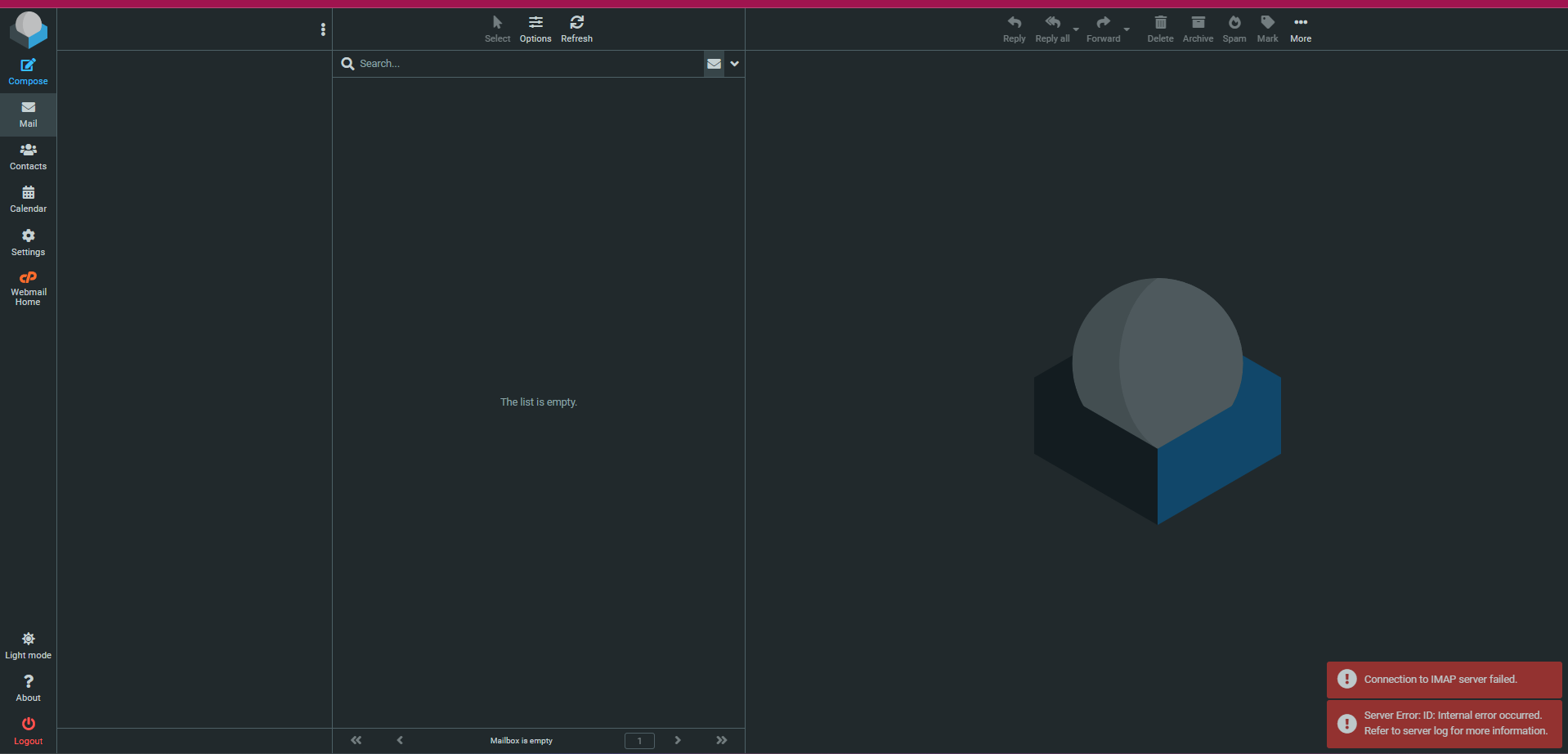Viewport: 1568px width, 754px height.
Task: Expand the search options chevron
Action: point(734,64)
